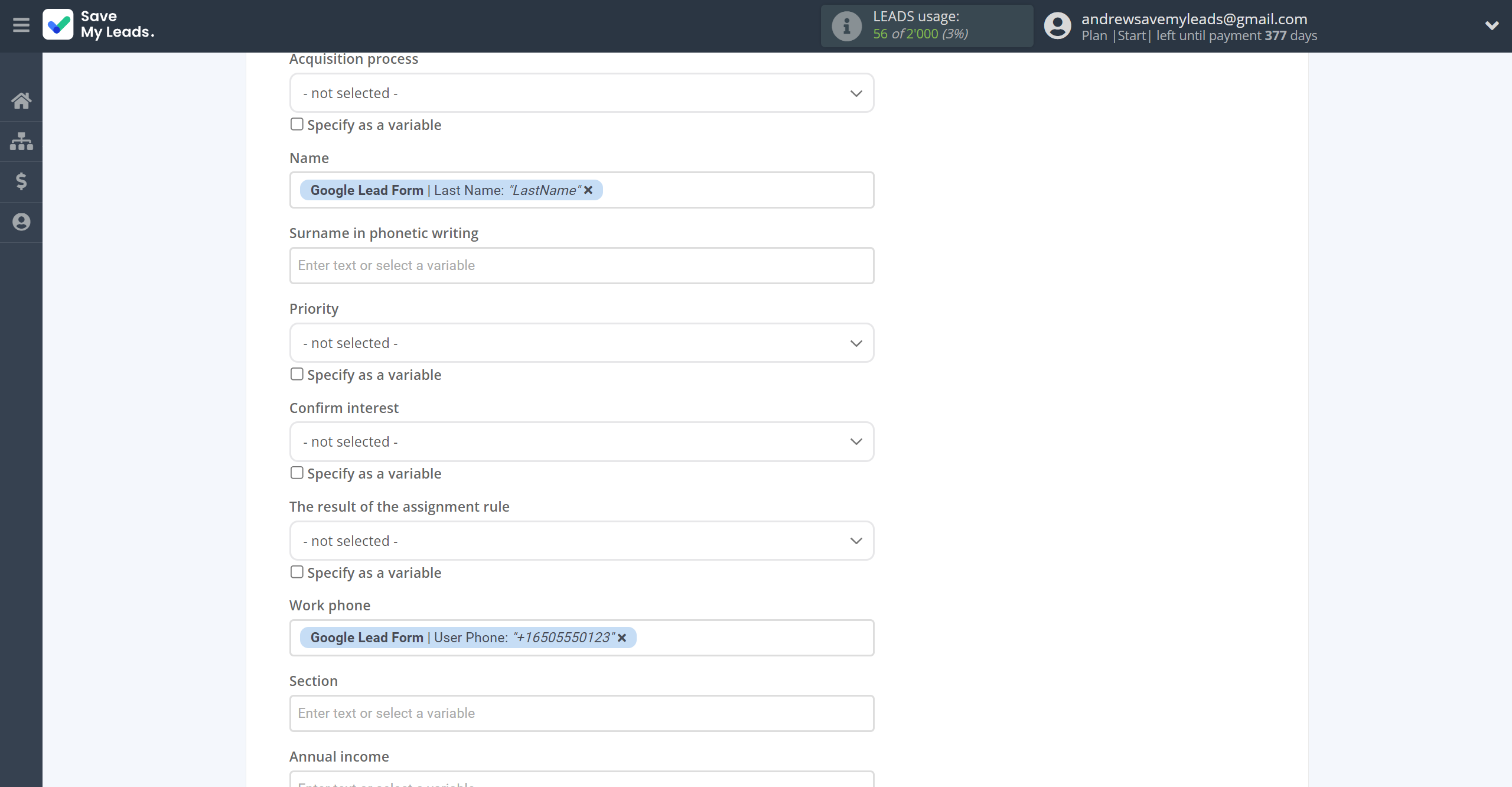Click the Section input field
Image resolution: width=1512 pixels, height=787 pixels.
point(581,712)
